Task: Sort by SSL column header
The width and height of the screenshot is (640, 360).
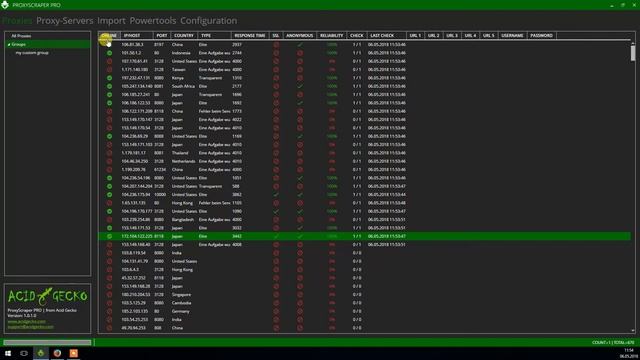Action: pyautogui.click(x=276, y=36)
